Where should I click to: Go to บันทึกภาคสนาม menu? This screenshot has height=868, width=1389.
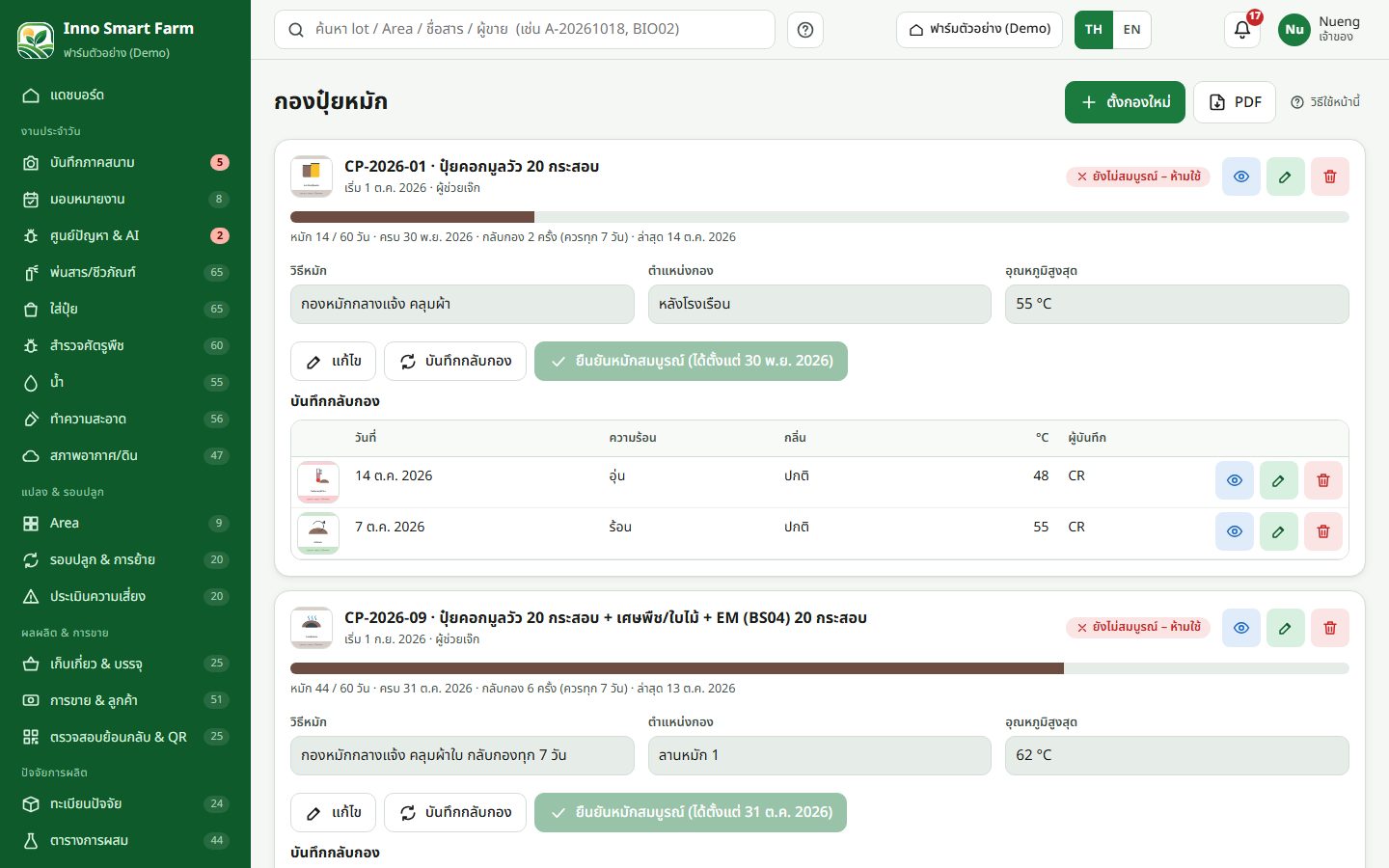125,163
